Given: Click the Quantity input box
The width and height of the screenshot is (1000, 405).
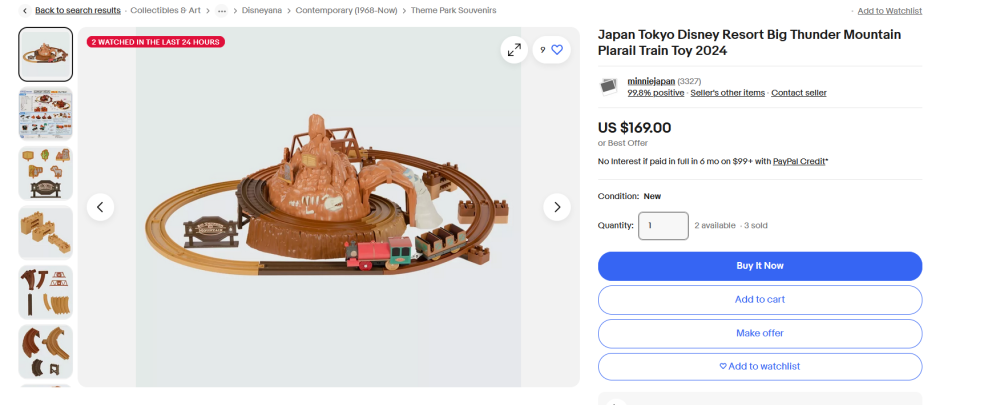Looking at the screenshot, I should pyautogui.click(x=663, y=226).
